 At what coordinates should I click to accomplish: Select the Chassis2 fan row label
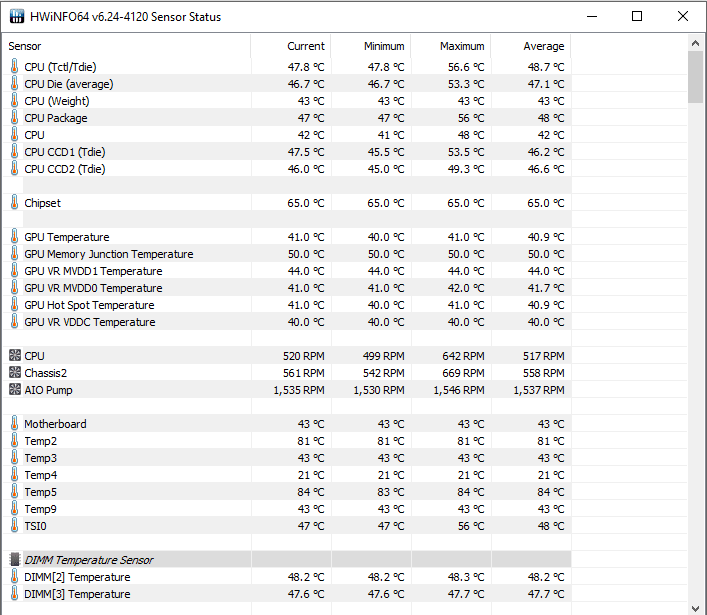coord(46,373)
